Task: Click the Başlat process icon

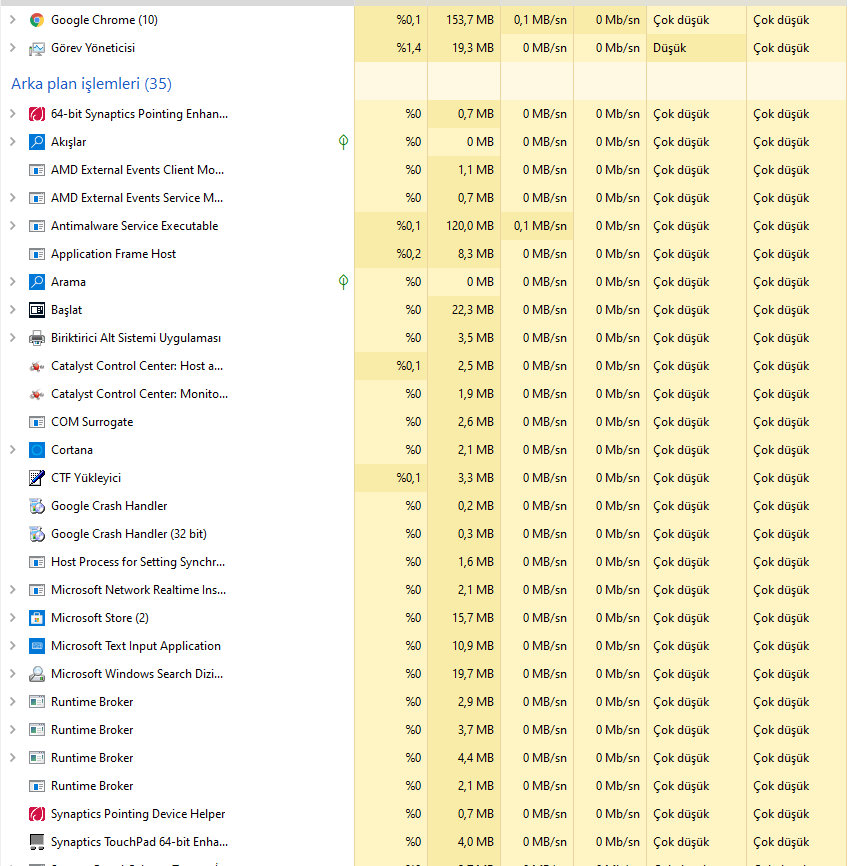Action: pyautogui.click(x=36, y=310)
